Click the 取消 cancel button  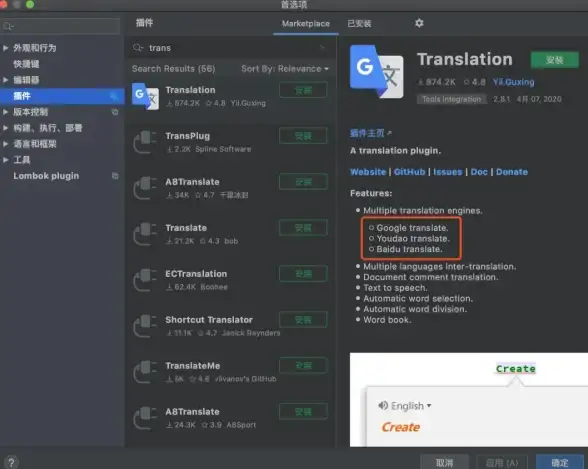click(x=444, y=463)
